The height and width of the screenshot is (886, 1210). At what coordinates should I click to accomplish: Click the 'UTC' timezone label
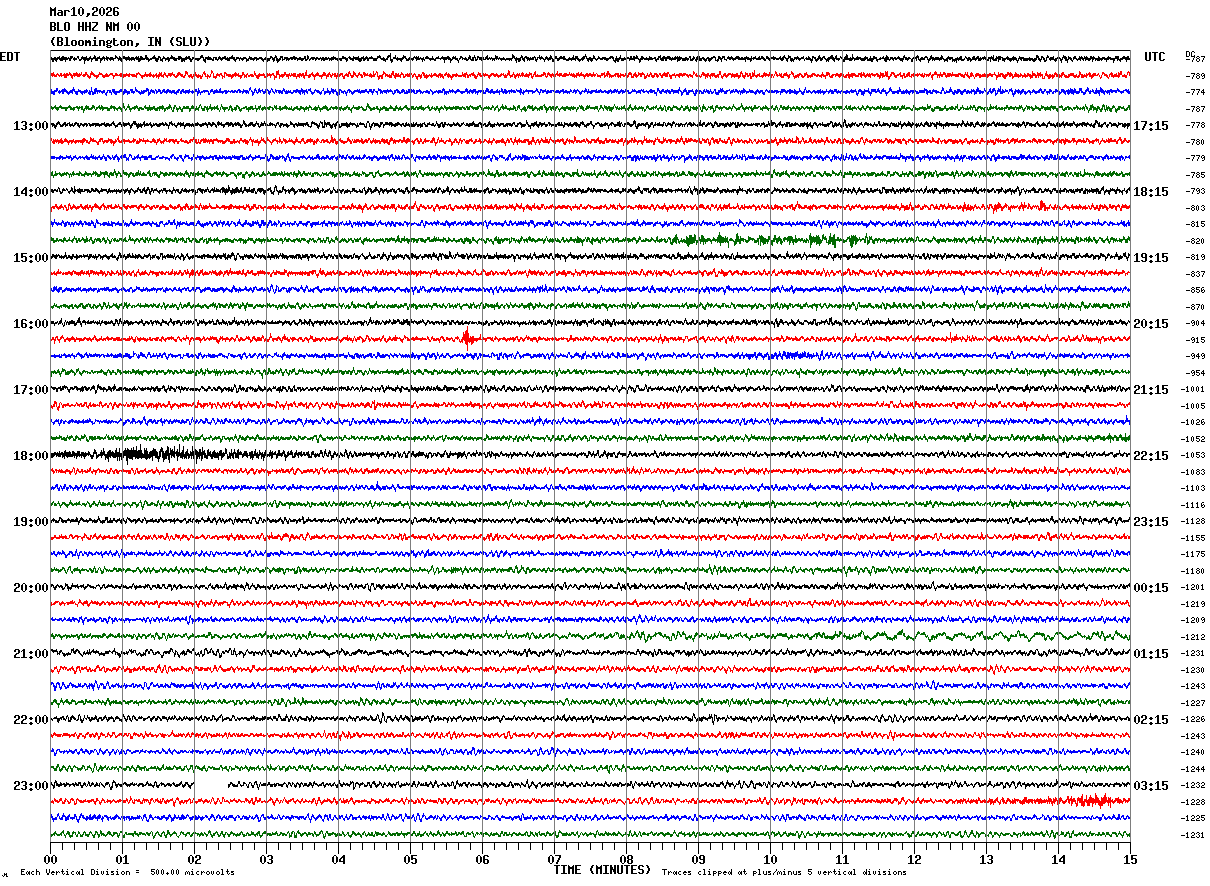pyautogui.click(x=1155, y=57)
